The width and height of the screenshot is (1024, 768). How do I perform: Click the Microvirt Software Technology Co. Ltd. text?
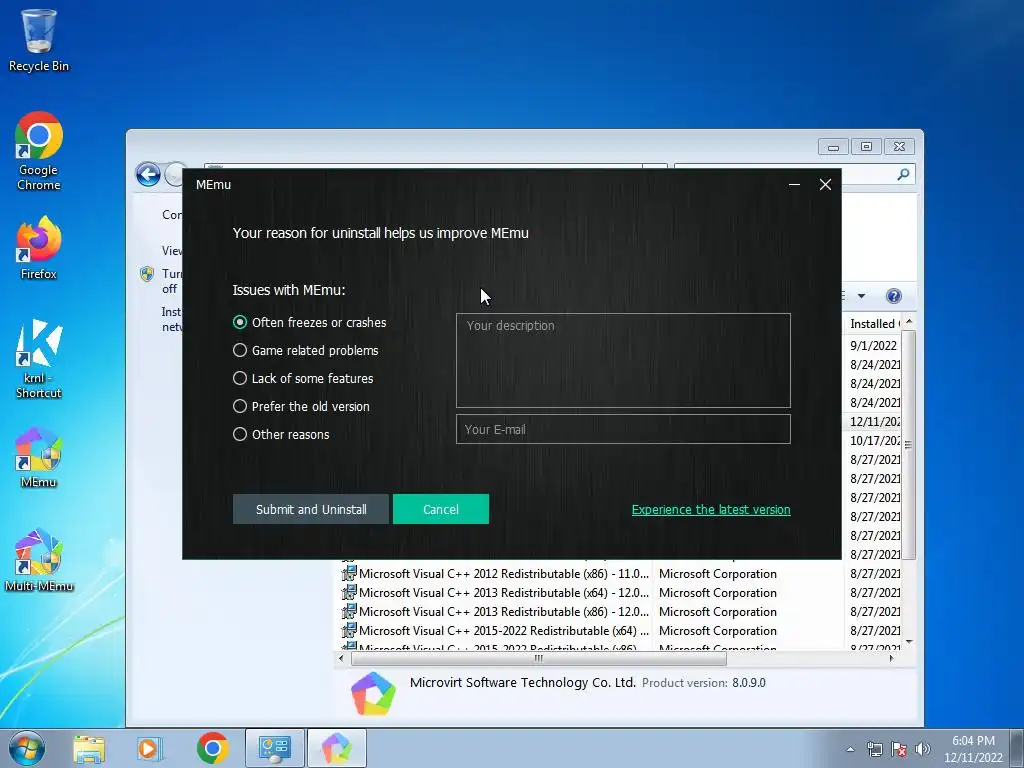[522, 682]
